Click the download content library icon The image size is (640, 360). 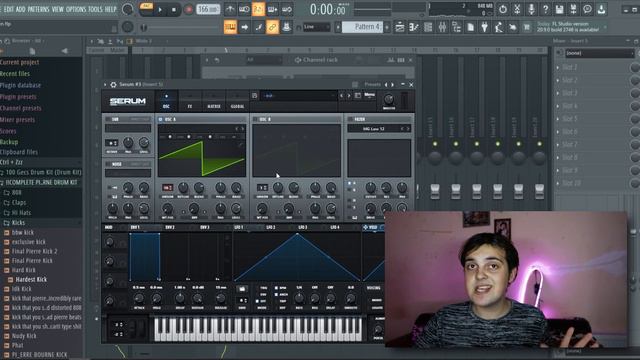click(601, 9)
